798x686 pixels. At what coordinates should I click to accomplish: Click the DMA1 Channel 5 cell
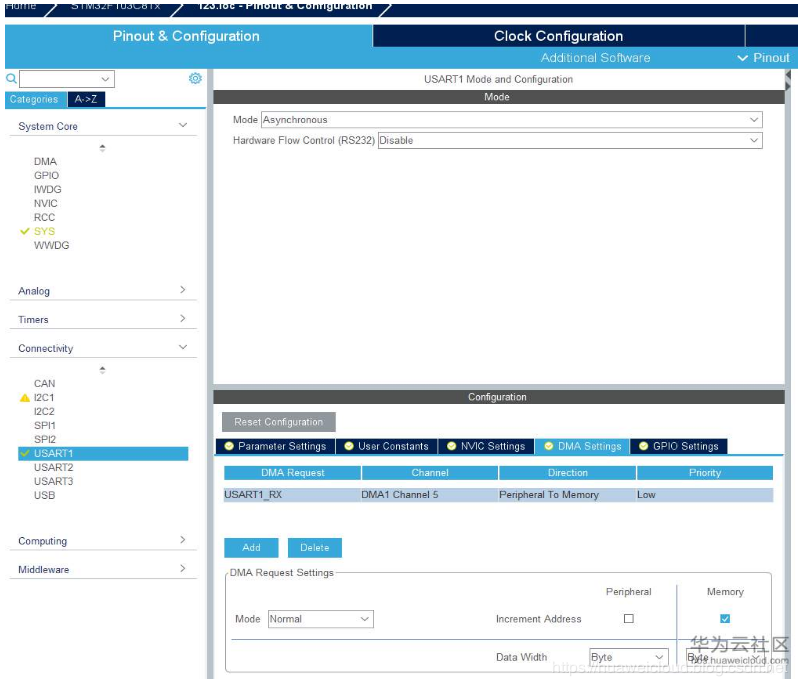click(430, 495)
